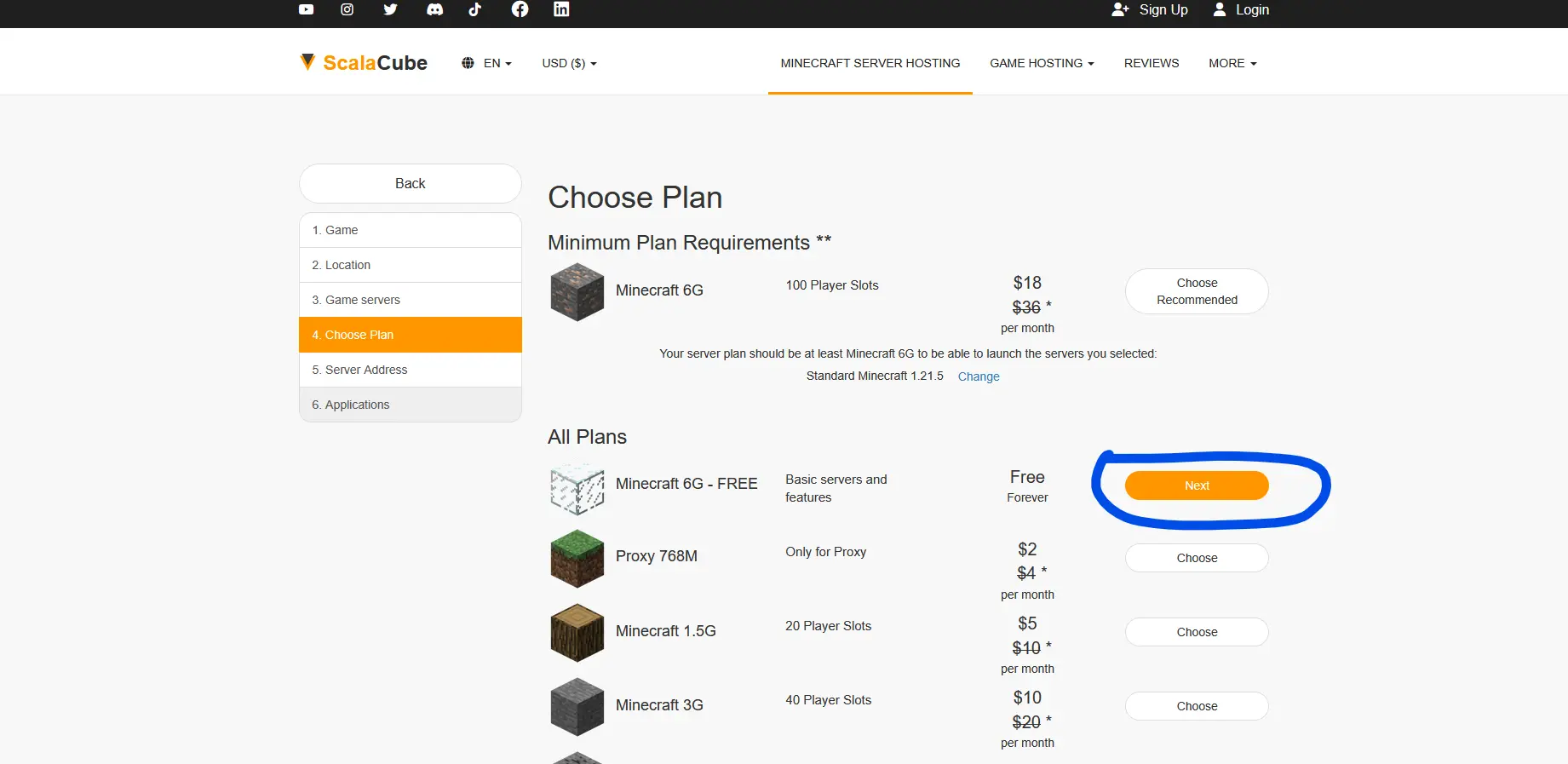The image size is (1568, 764).
Task: Click the Minecraft 6G - FREE block icon
Action: [x=577, y=489]
